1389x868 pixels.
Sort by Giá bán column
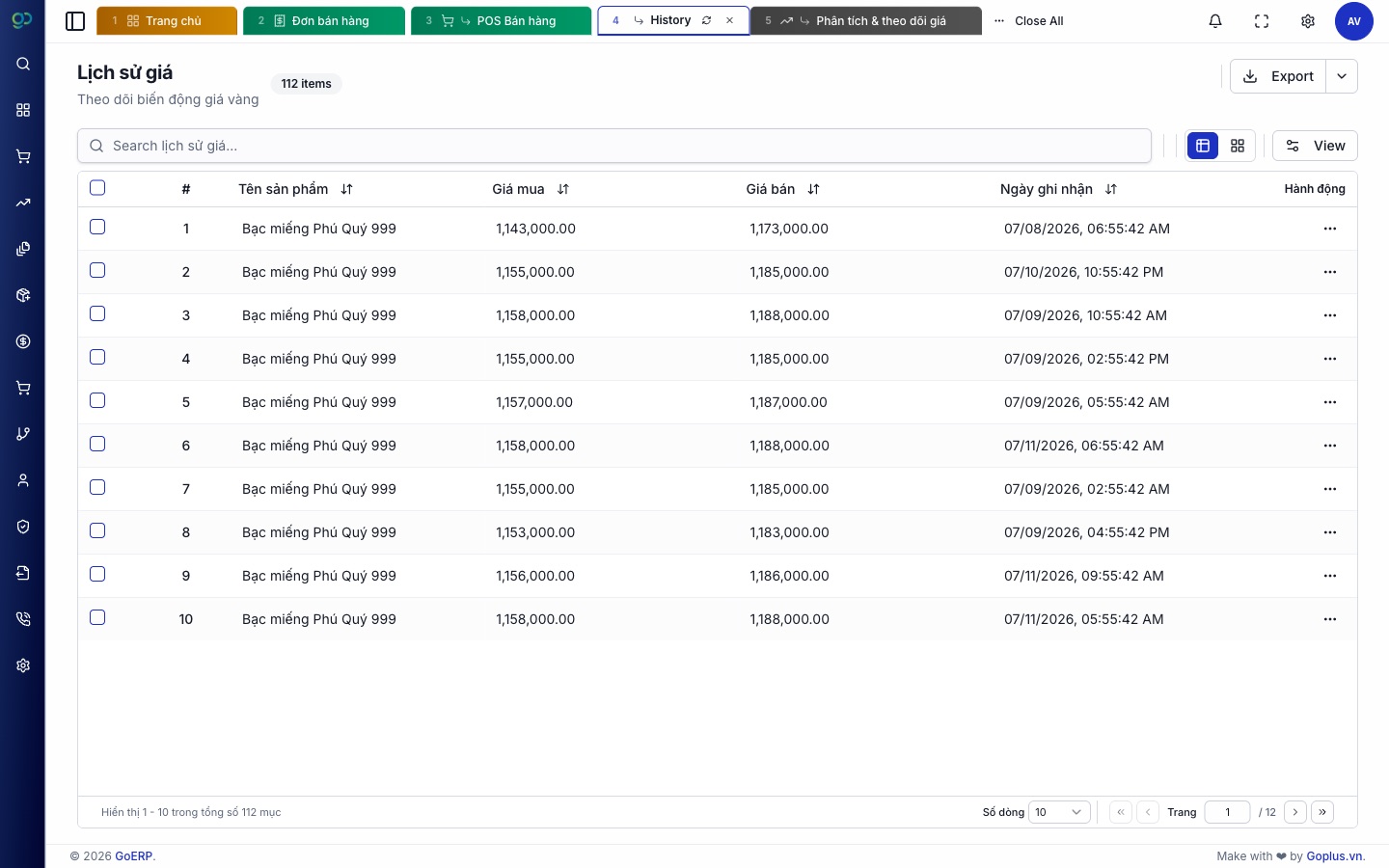782,189
